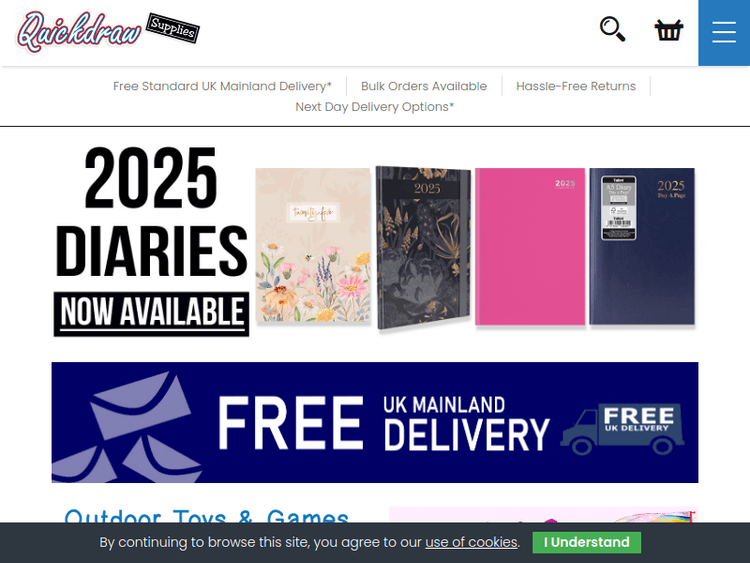Screen dimensions: 750x563
Task: Select Next Day Delivery Options link
Action: 375,107
